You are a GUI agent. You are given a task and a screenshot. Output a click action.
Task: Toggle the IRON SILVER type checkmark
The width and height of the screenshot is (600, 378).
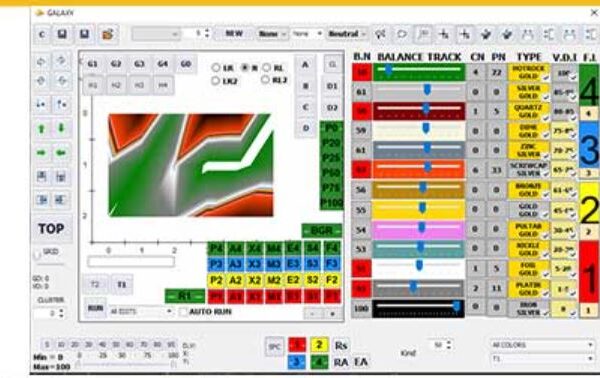(545, 313)
